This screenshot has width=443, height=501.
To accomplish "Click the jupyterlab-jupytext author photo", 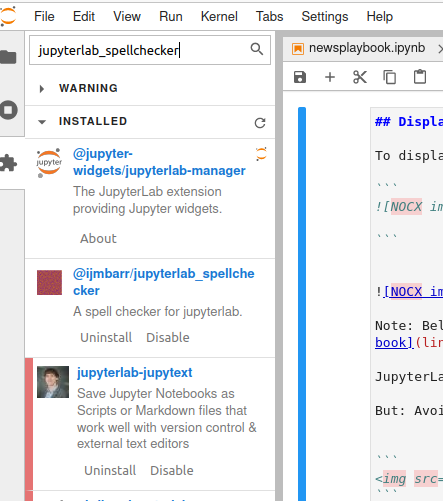I will [53, 382].
